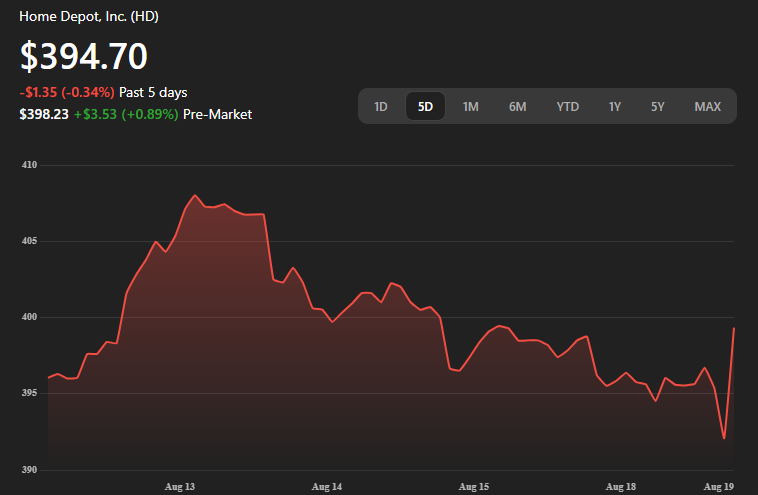758x495 pixels.
Task: Click the Aug 13 date label
Action: click(x=180, y=486)
